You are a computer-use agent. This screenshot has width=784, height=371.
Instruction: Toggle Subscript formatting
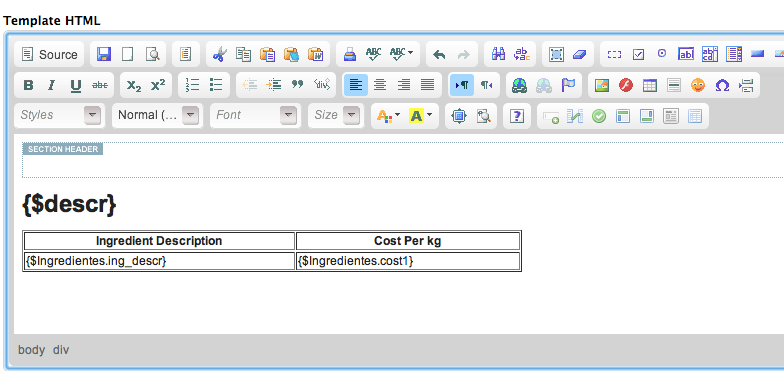134,85
